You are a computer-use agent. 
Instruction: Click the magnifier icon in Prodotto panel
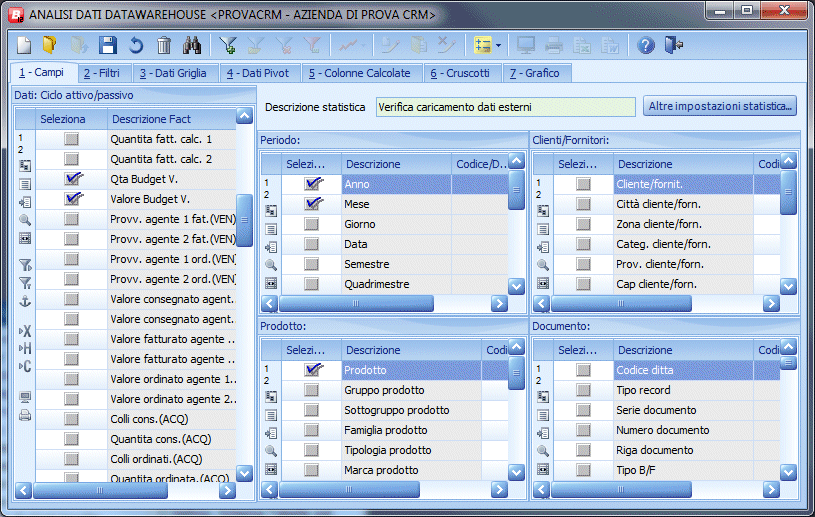click(x=271, y=451)
